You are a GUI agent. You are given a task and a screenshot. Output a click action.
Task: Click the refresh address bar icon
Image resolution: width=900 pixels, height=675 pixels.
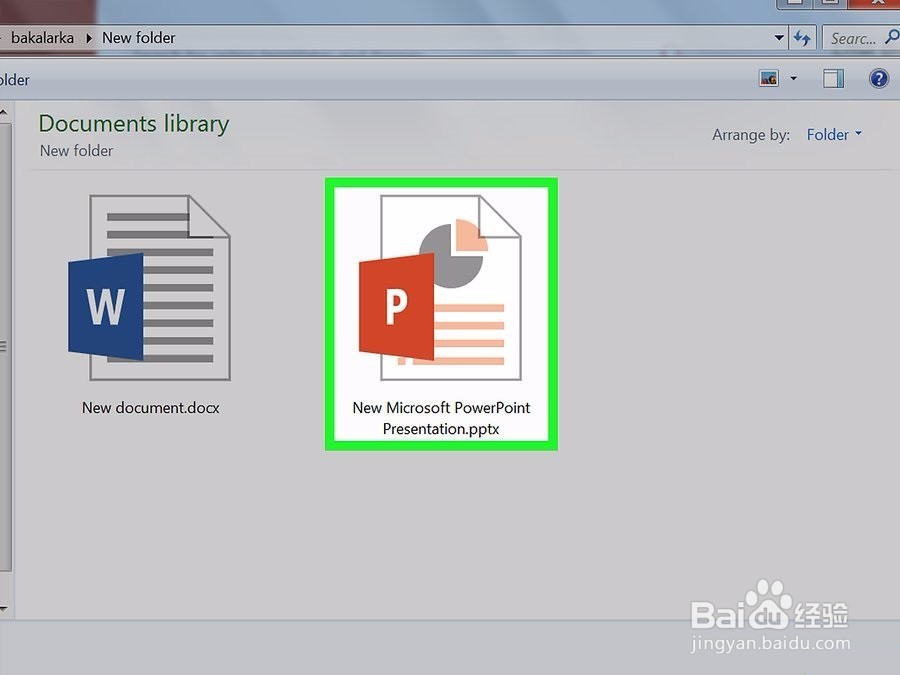tap(802, 38)
